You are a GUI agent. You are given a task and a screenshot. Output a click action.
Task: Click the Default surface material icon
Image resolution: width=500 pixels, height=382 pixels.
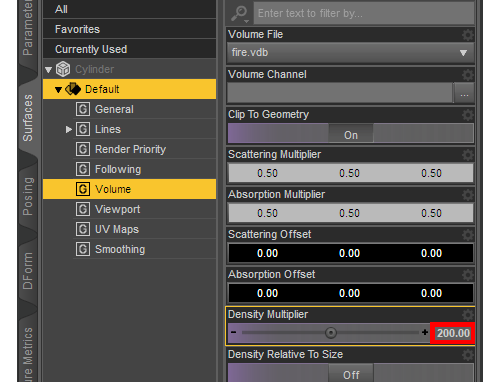click(73, 89)
